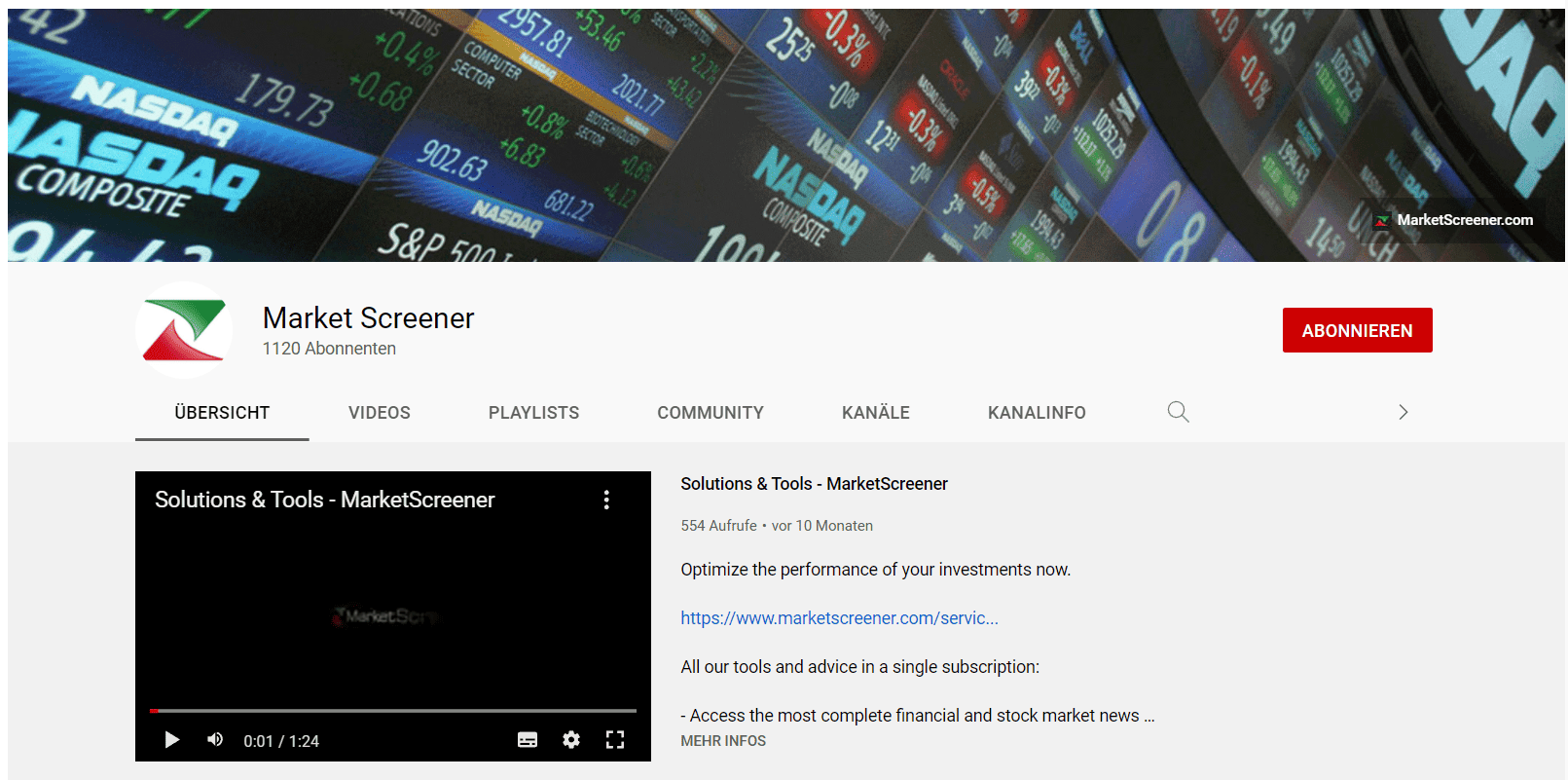Click the Market Screener channel avatar
Screen dimensions: 1568x780
[x=184, y=330]
